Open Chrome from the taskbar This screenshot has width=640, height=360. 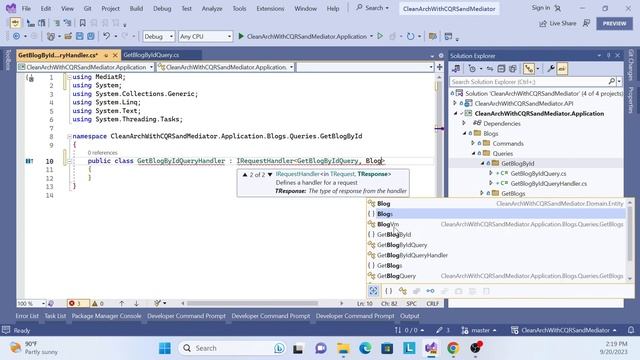[453, 348]
